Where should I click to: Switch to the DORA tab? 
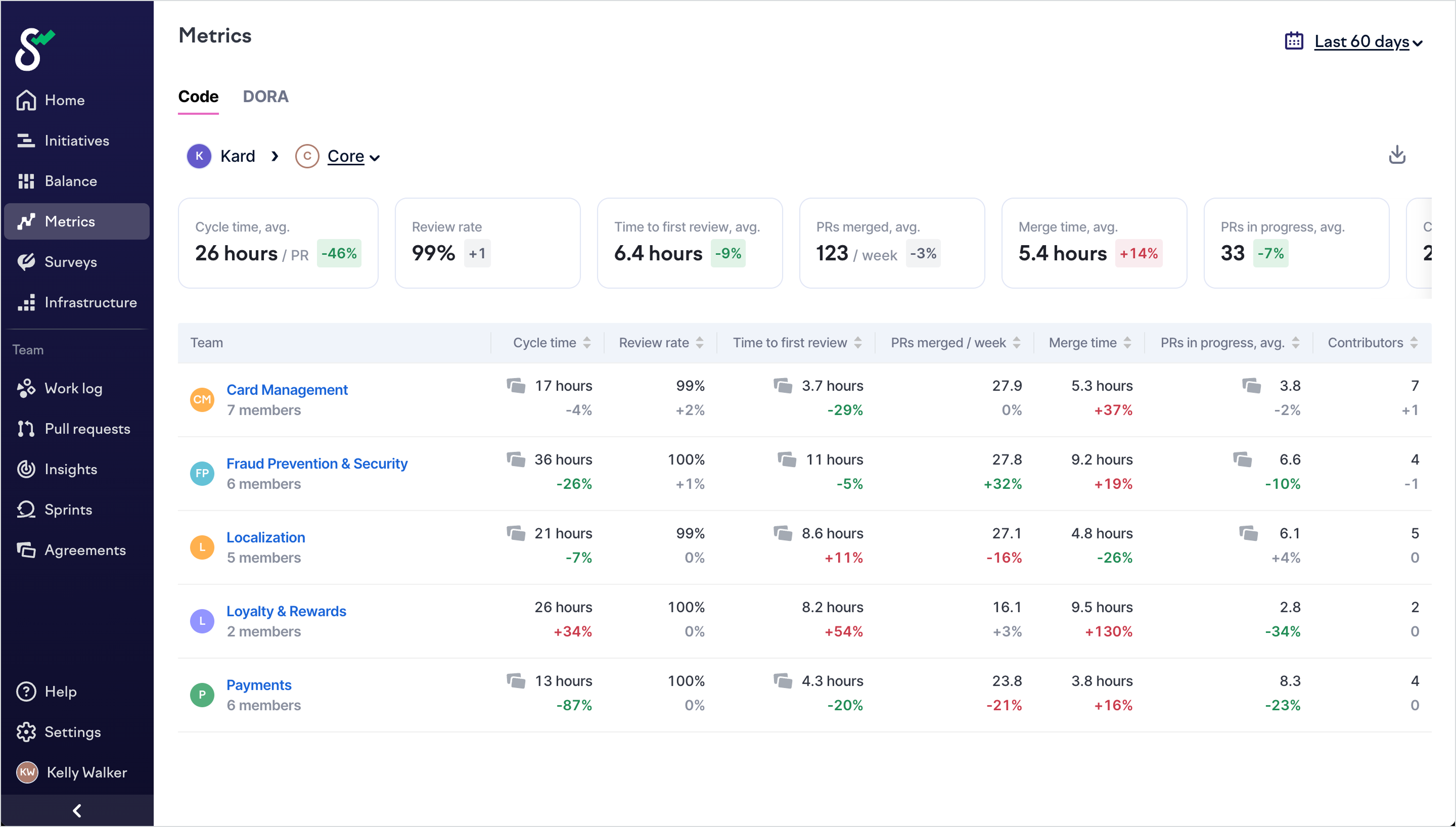(265, 97)
